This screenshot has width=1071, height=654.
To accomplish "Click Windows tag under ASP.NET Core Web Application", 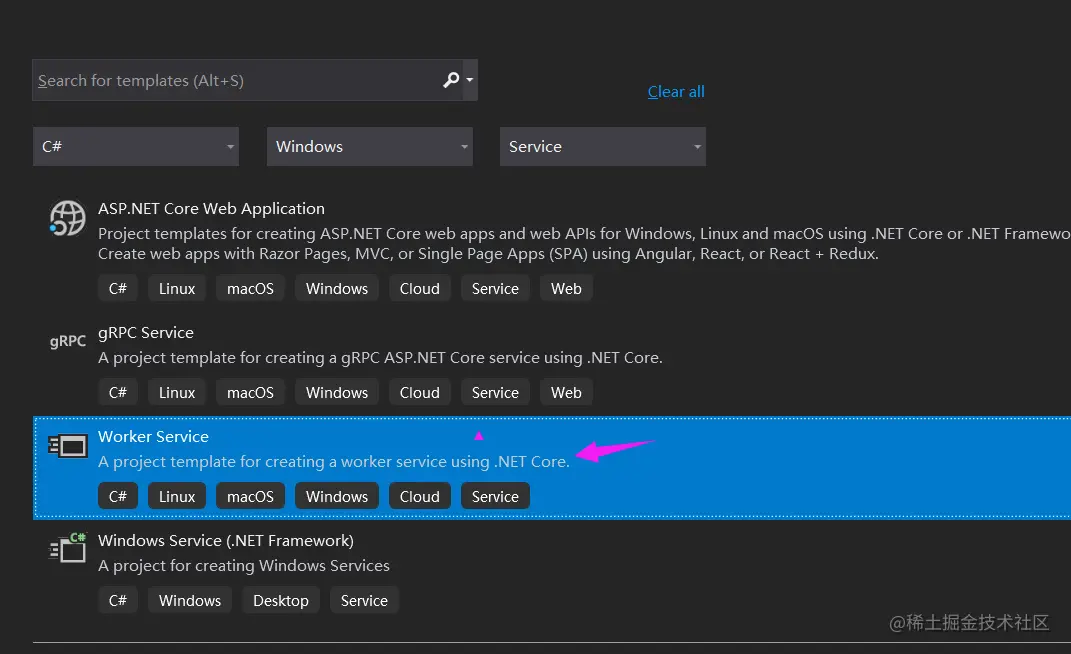I will tap(337, 288).
